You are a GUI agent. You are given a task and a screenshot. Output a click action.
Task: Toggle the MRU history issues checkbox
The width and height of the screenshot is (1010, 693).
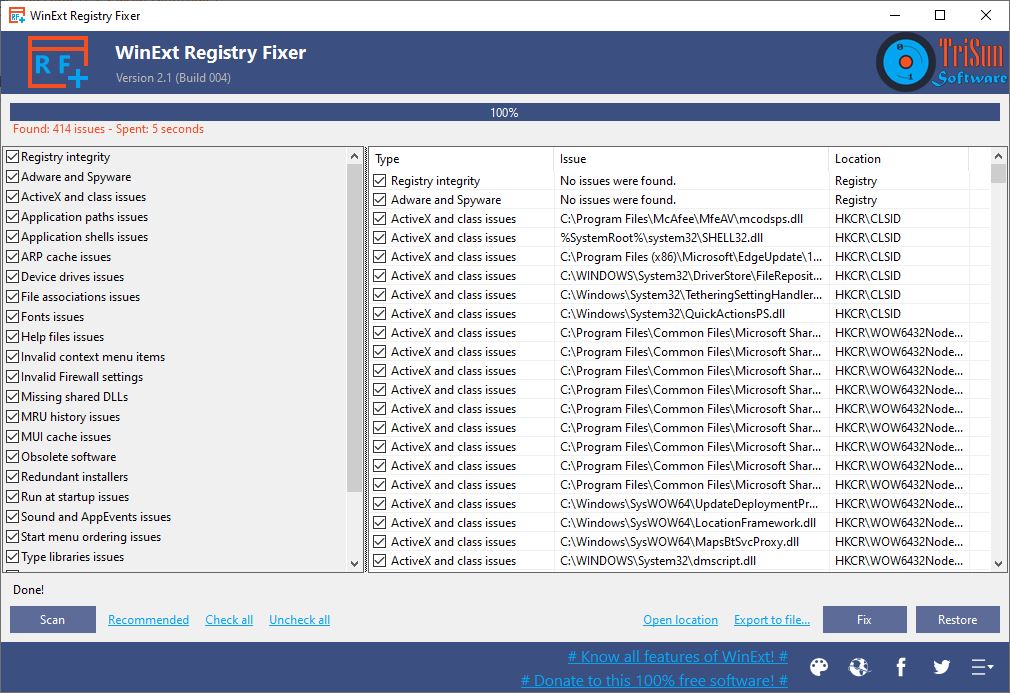12,416
